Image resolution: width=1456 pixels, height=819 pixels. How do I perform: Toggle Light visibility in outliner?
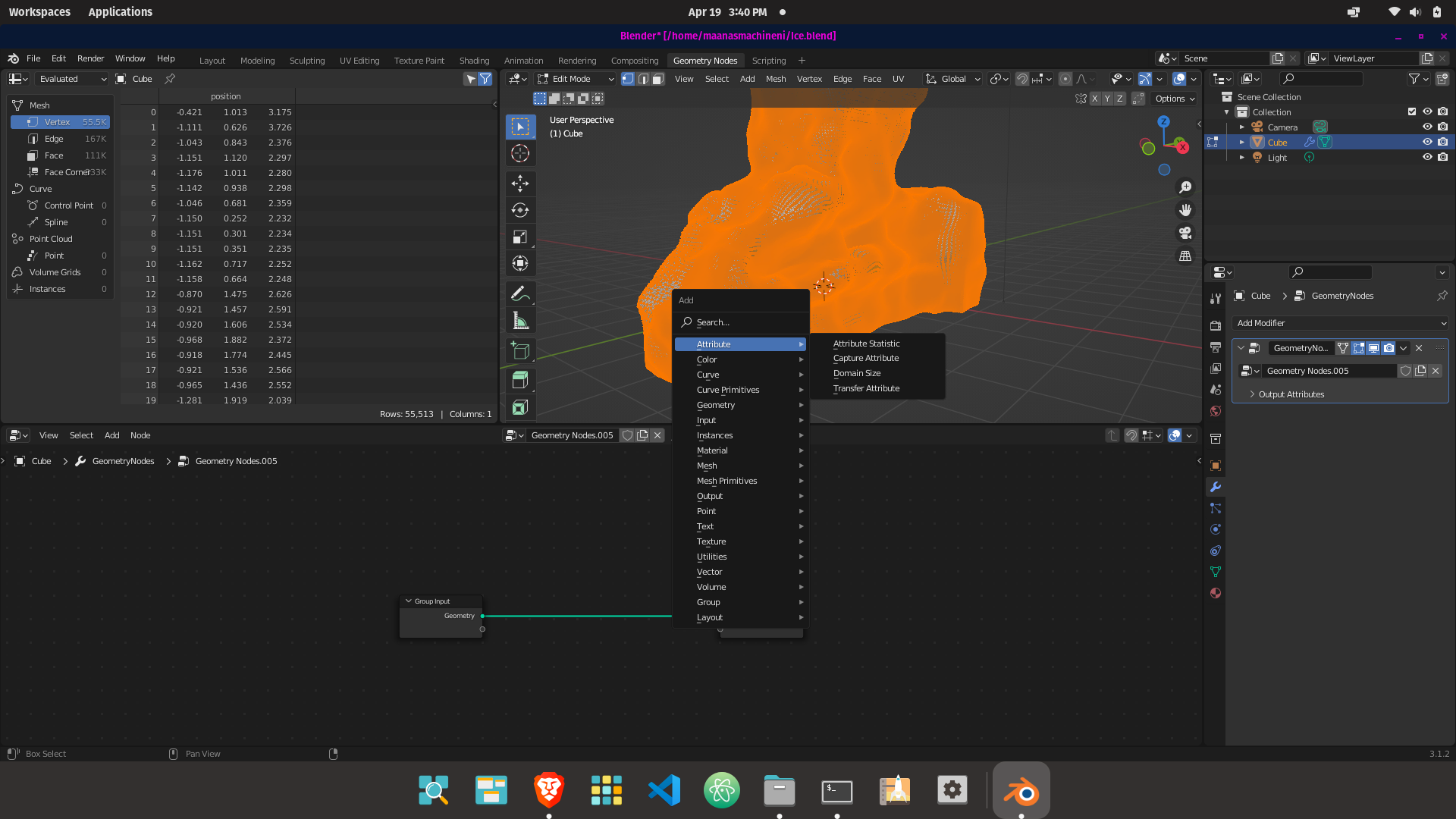(1427, 157)
